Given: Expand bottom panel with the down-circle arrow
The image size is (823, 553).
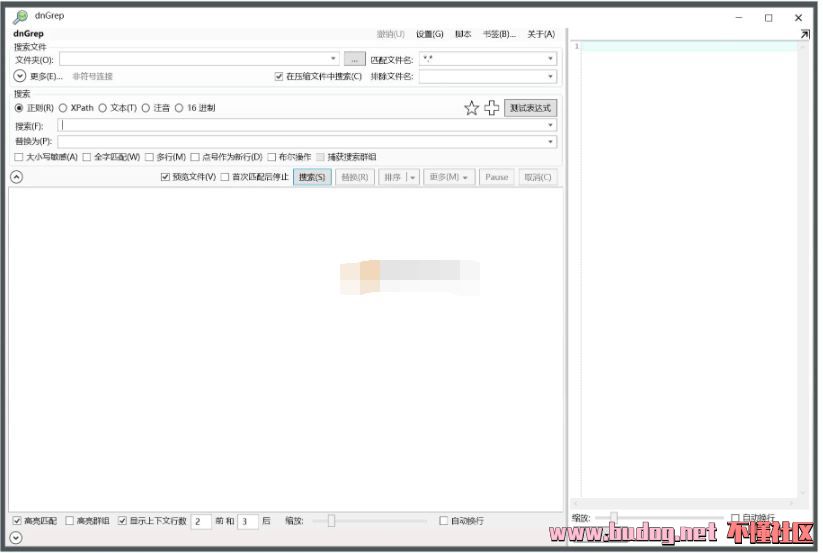Looking at the screenshot, I should point(16,540).
